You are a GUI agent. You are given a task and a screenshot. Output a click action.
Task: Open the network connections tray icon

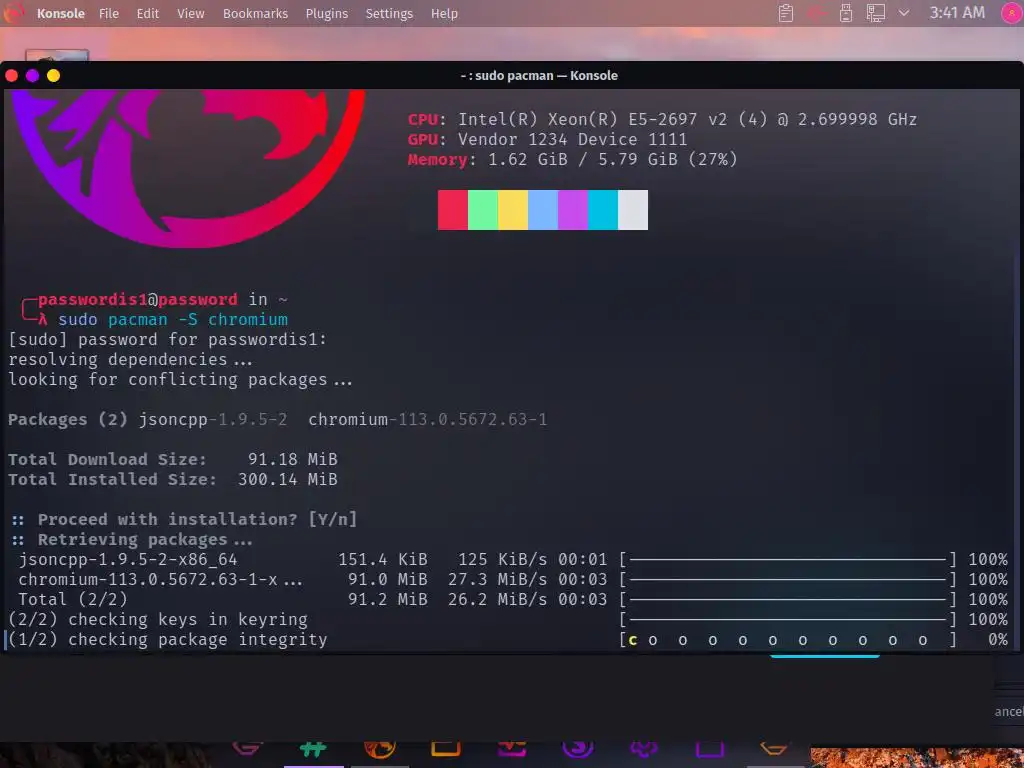876,13
